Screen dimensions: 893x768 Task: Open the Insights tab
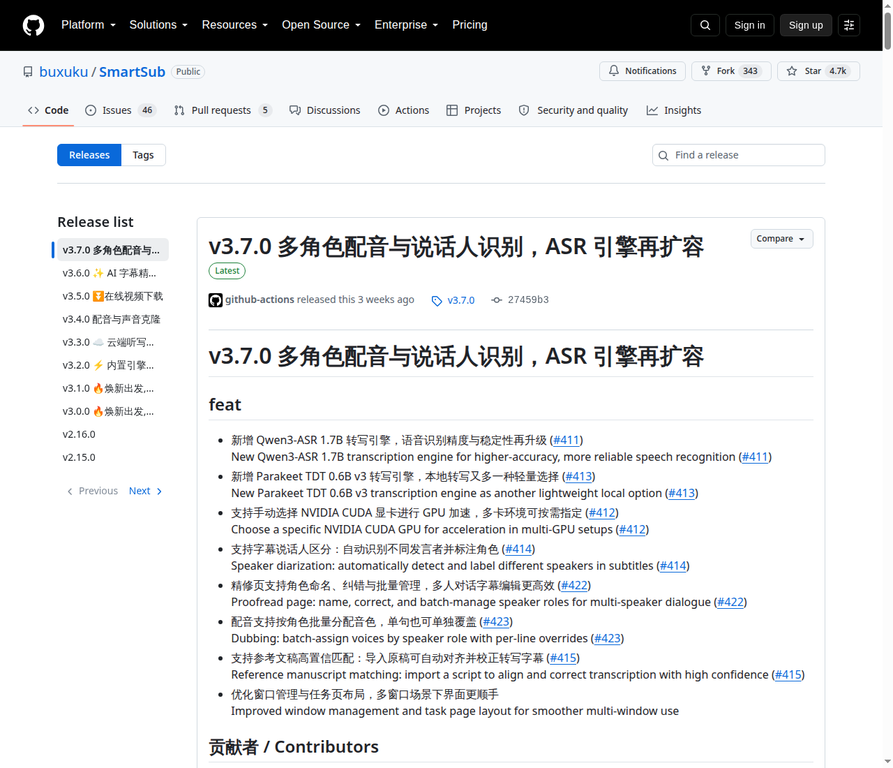pos(674,110)
